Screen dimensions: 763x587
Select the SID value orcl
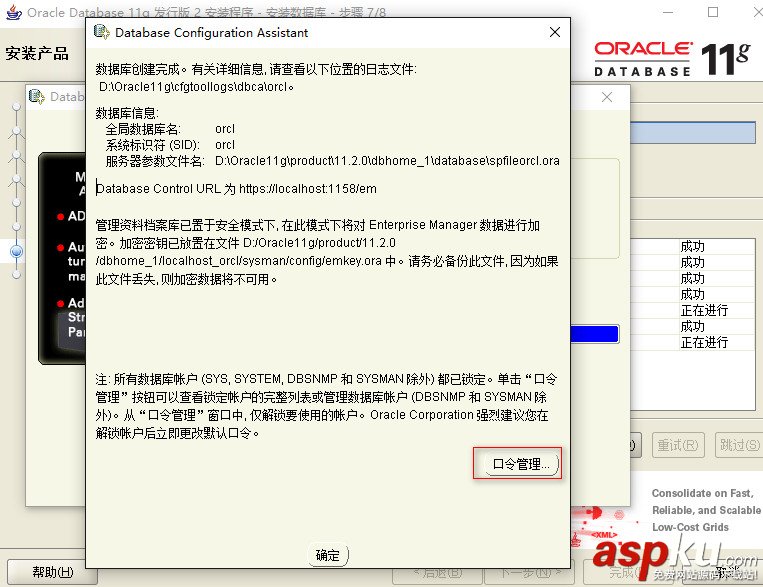point(225,145)
